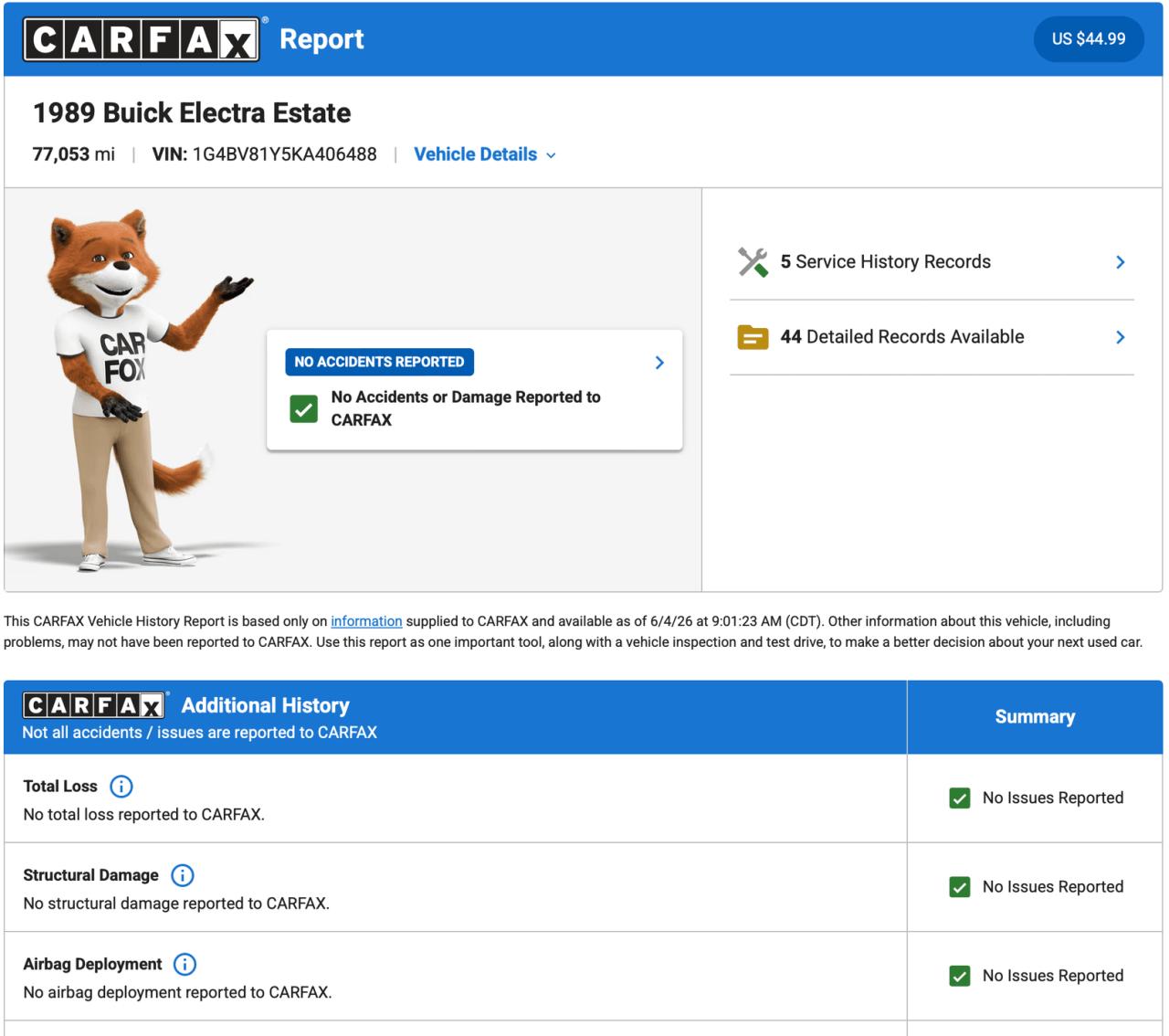Click the Structural Damage No Issues Reported checkmark
Screen dimensions: 1169x1036
click(x=960, y=887)
